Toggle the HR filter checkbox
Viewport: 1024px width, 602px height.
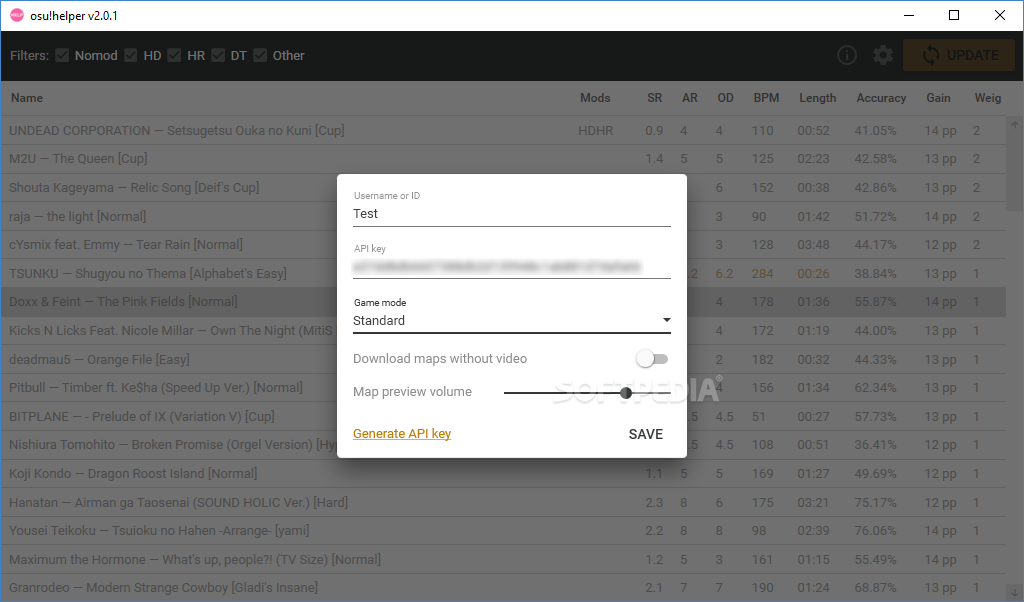click(174, 55)
